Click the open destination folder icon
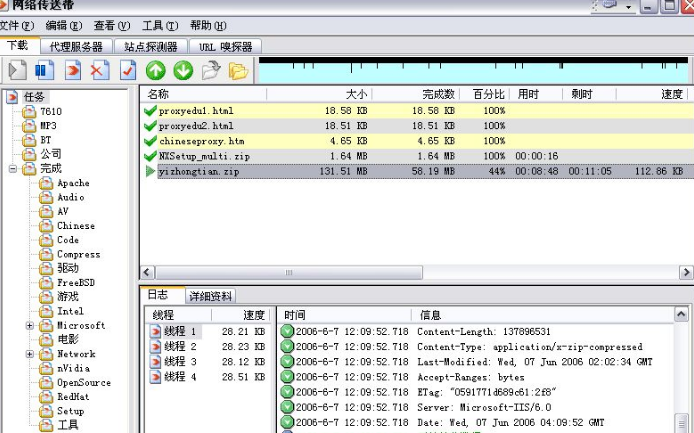This screenshot has height=433, width=694. pos(238,71)
